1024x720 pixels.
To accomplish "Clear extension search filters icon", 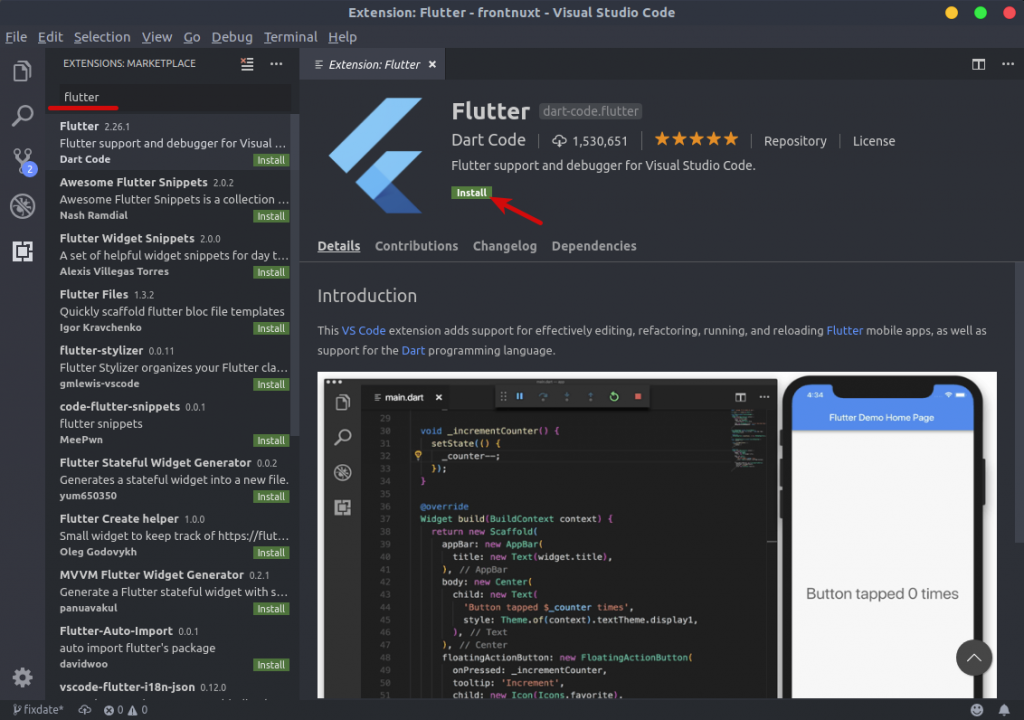I will tap(247, 63).
